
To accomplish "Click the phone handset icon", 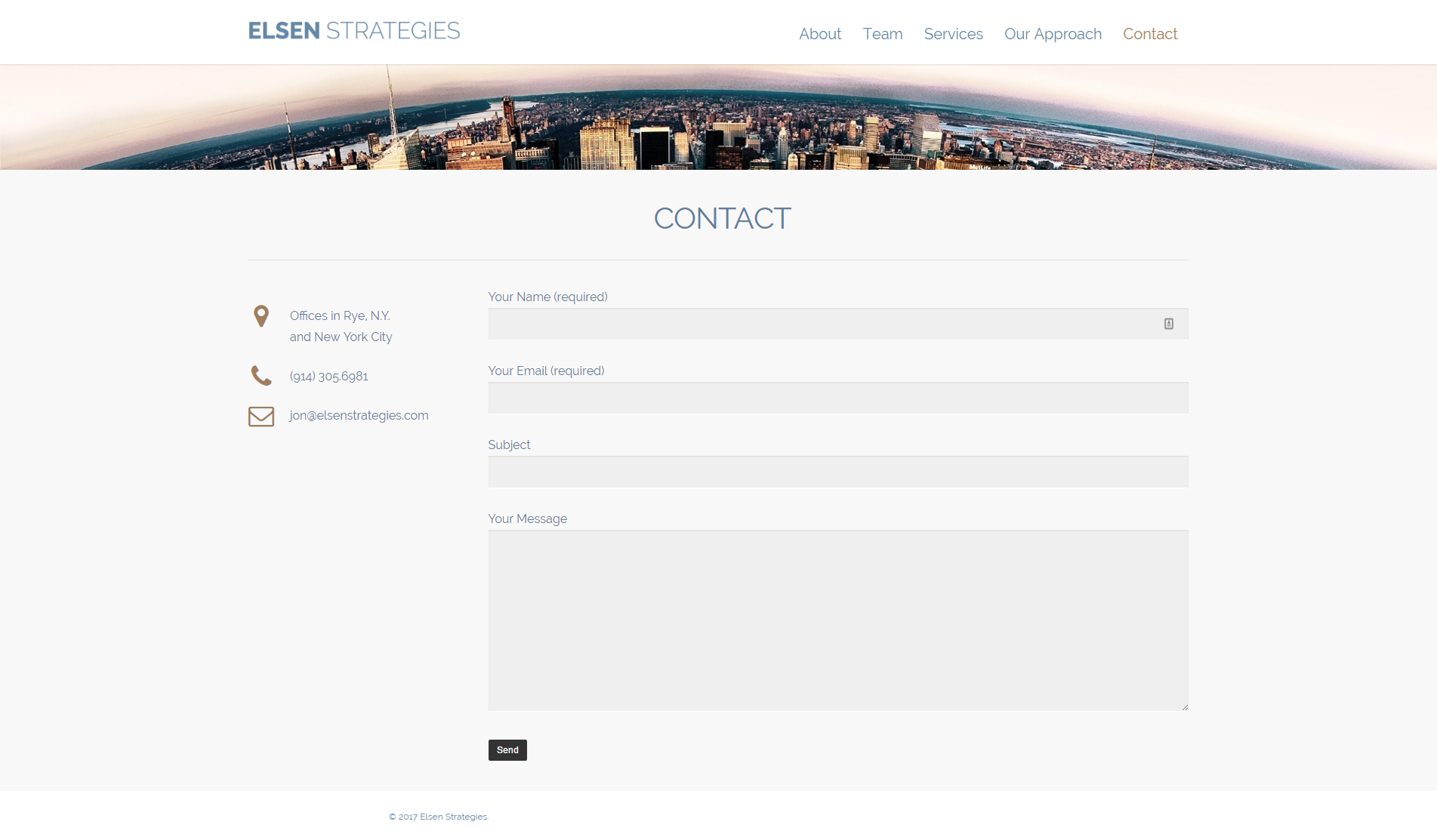I will click(261, 376).
